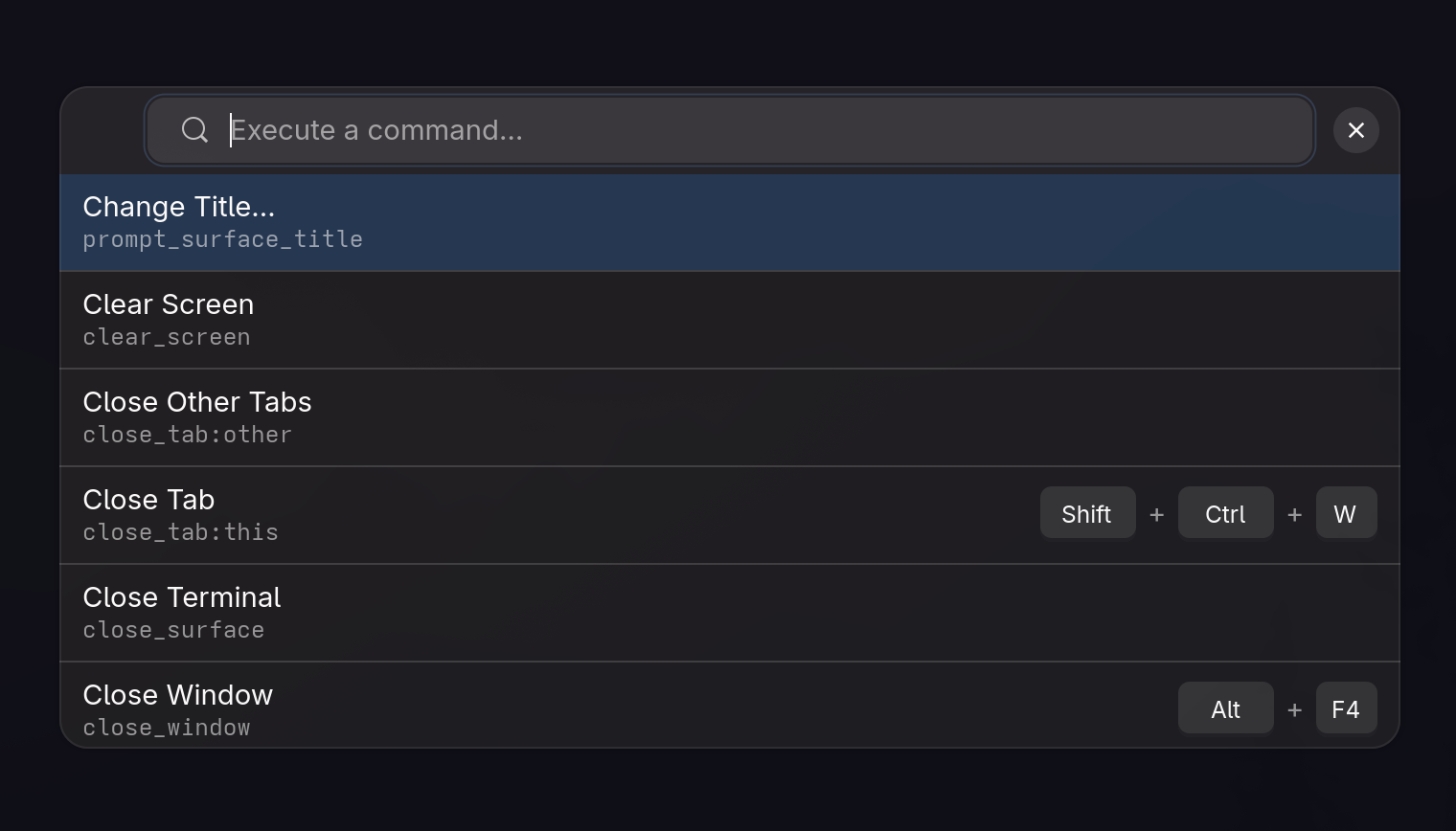Click the W key badge
The width and height of the screenshot is (1456, 831).
(1345, 514)
